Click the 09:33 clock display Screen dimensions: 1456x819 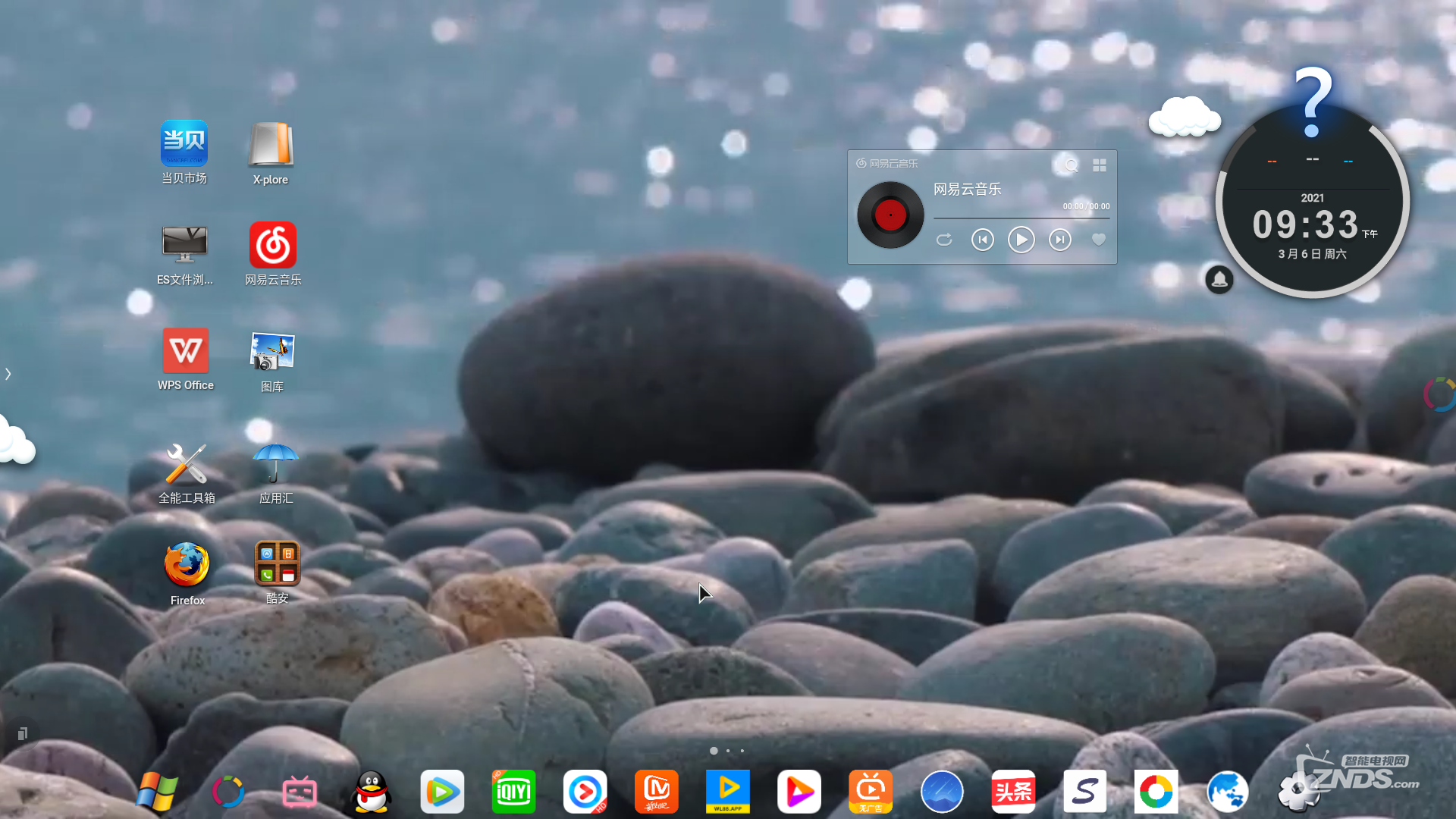[1305, 224]
